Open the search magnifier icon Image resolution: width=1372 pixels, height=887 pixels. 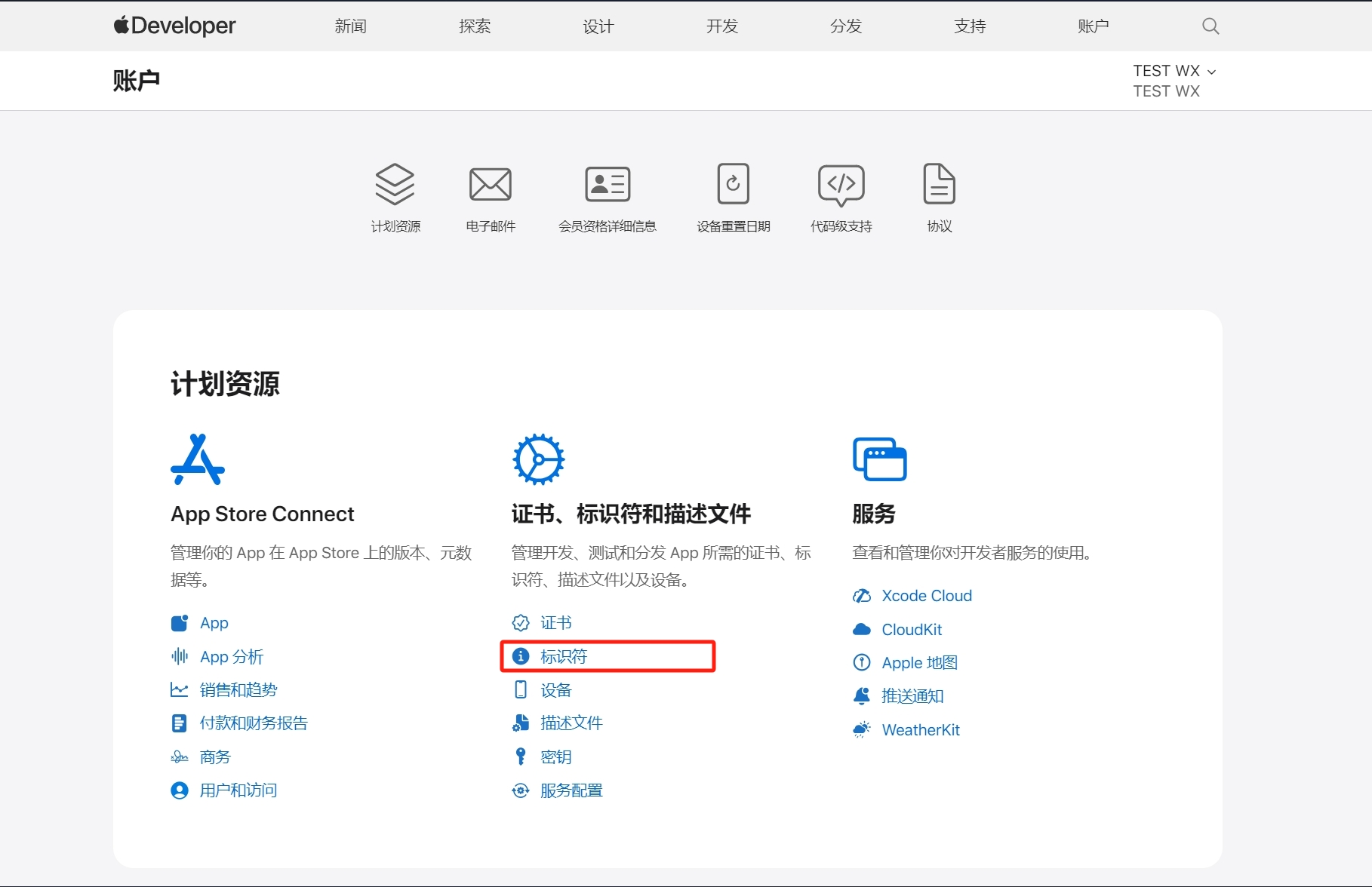pos(1210,26)
